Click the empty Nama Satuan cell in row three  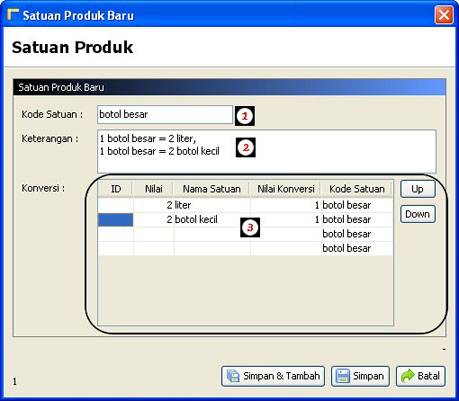212,234
